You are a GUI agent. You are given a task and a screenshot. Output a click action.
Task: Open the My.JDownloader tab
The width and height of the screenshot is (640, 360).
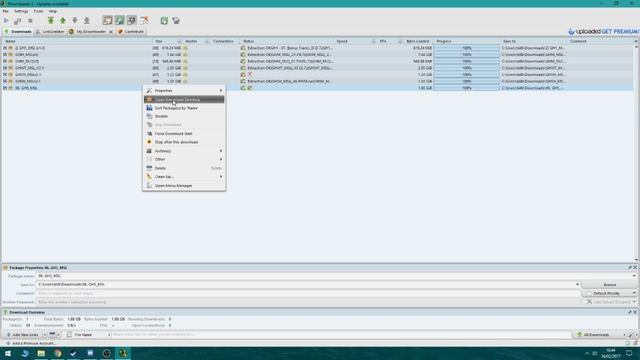point(88,31)
